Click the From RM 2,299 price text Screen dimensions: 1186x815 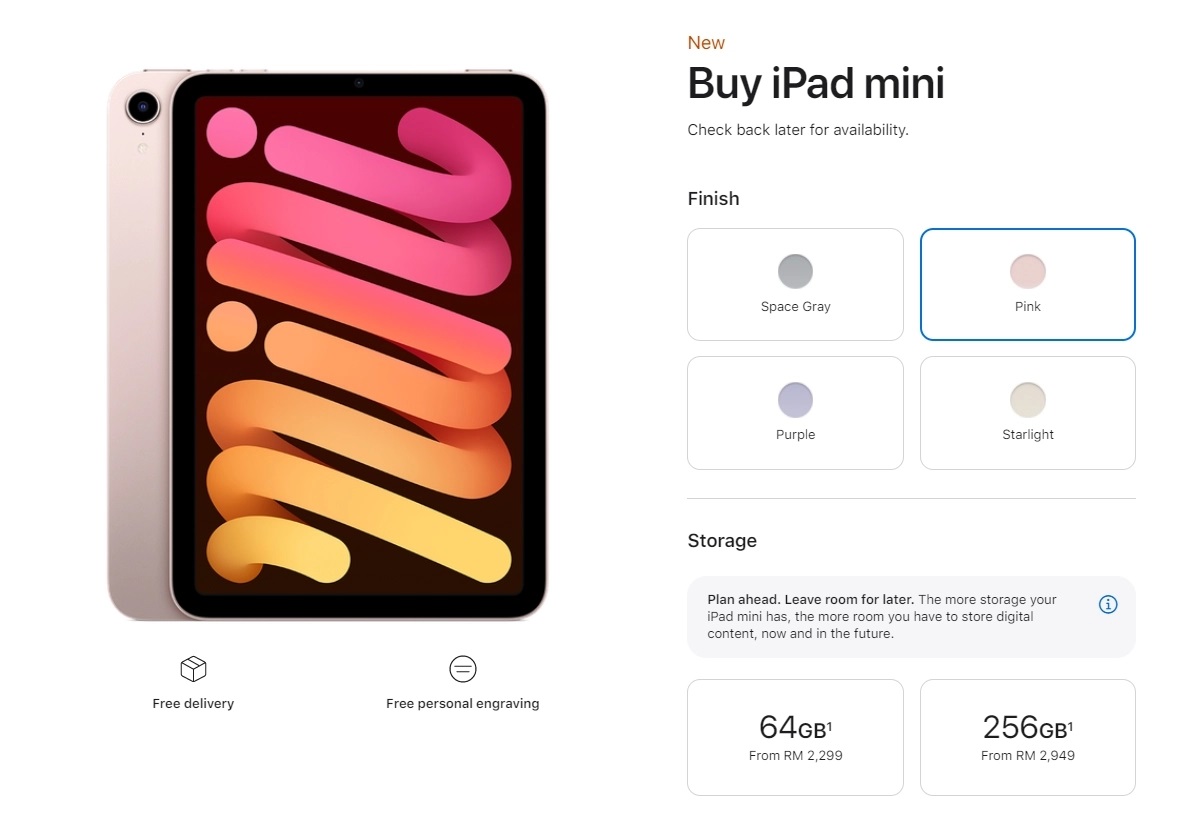click(x=795, y=755)
